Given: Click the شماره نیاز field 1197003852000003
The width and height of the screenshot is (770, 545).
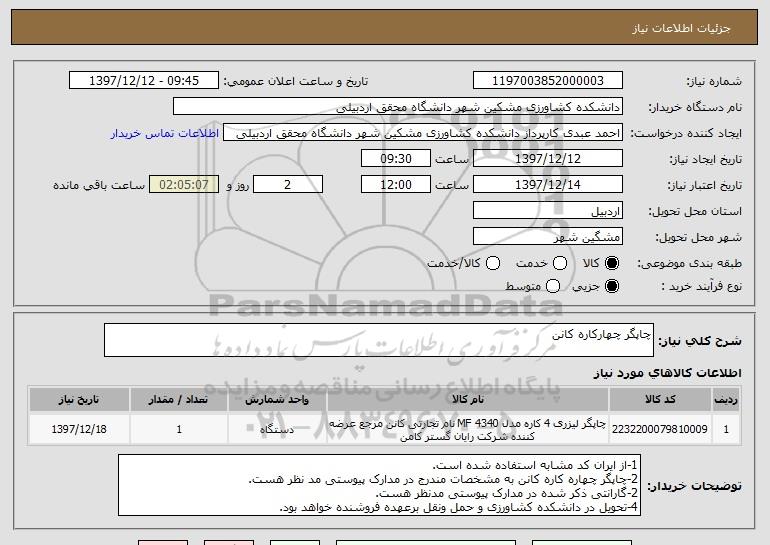Looking at the screenshot, I should click(548, 81).
